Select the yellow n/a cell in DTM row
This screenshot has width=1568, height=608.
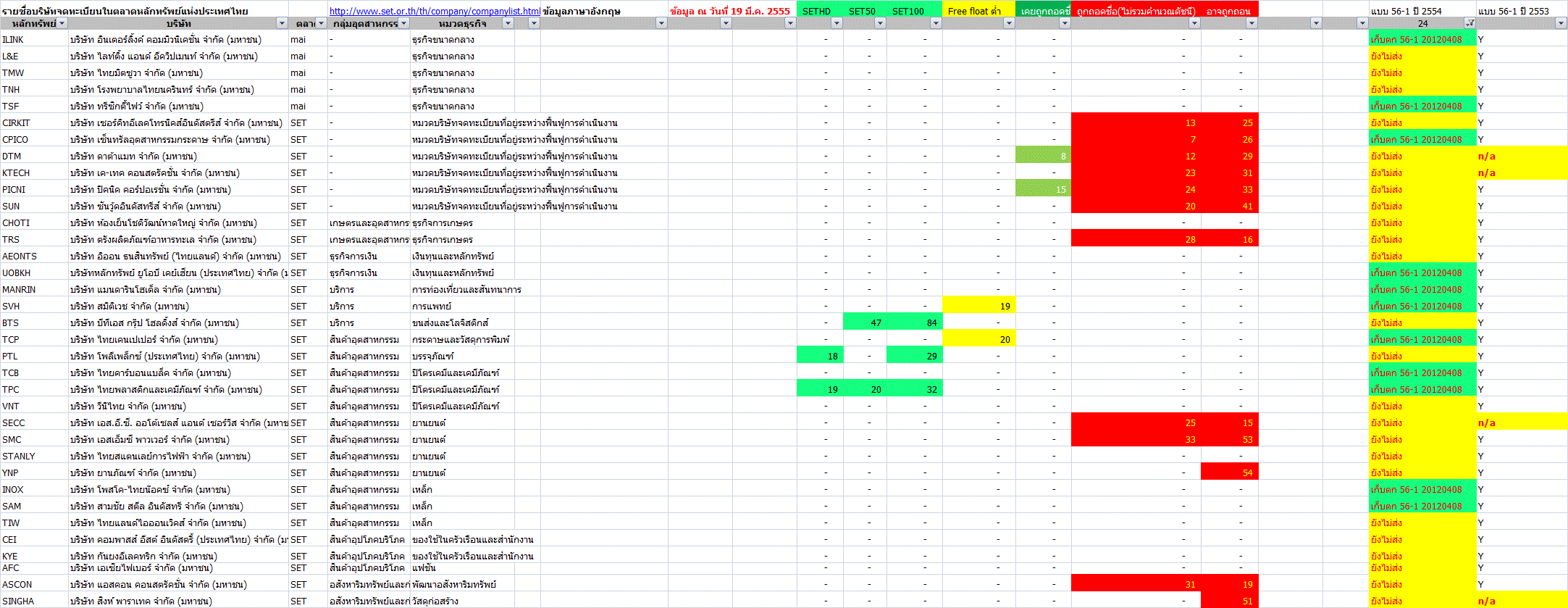pyautogui.click(x=1522, y=156)
